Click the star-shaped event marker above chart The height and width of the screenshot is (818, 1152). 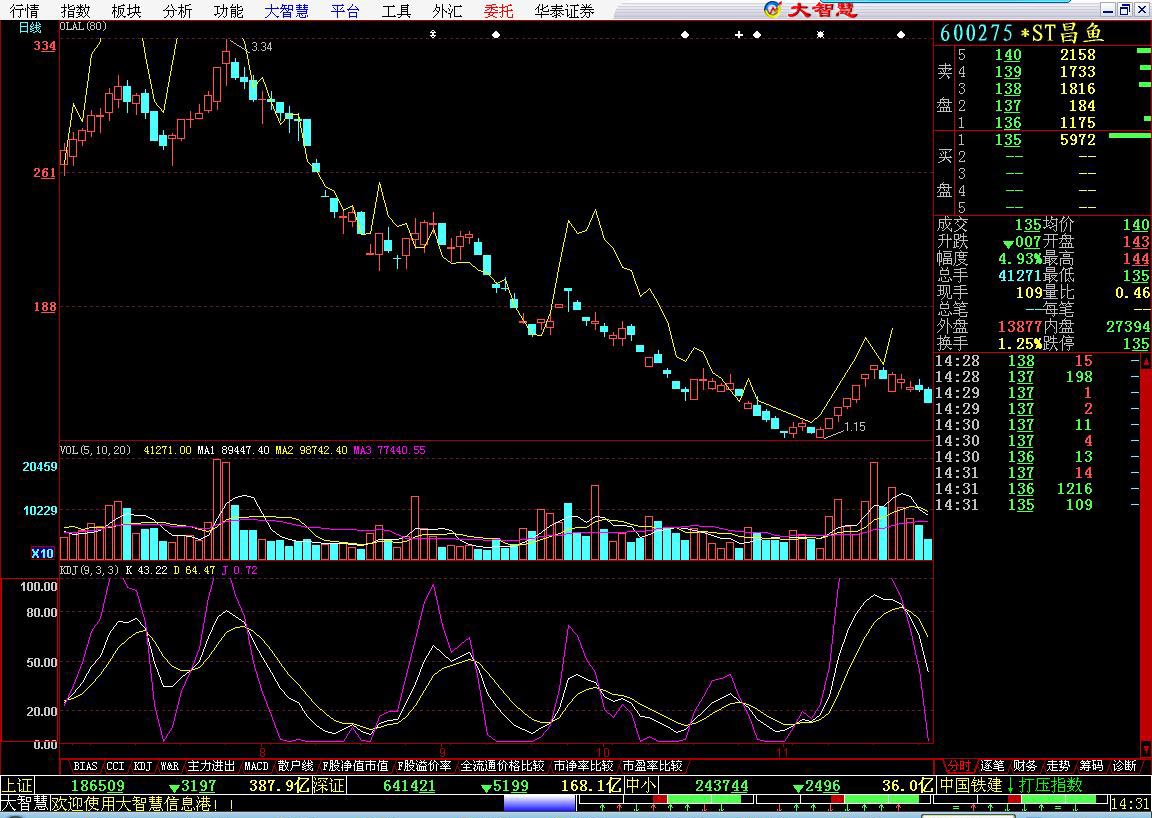point(820,34)
